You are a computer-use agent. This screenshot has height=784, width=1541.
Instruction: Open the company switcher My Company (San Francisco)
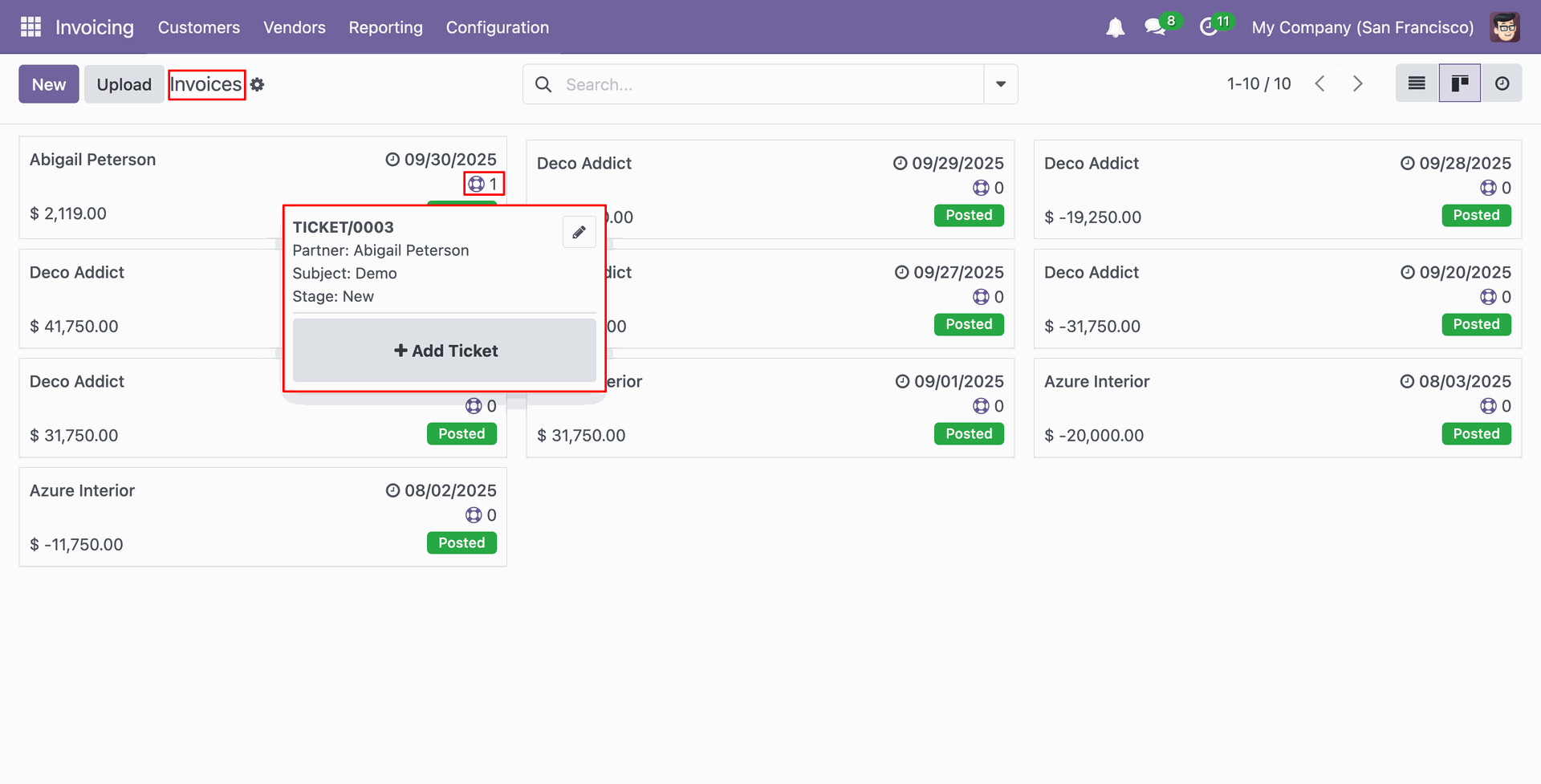click(x=1362, y=27)
